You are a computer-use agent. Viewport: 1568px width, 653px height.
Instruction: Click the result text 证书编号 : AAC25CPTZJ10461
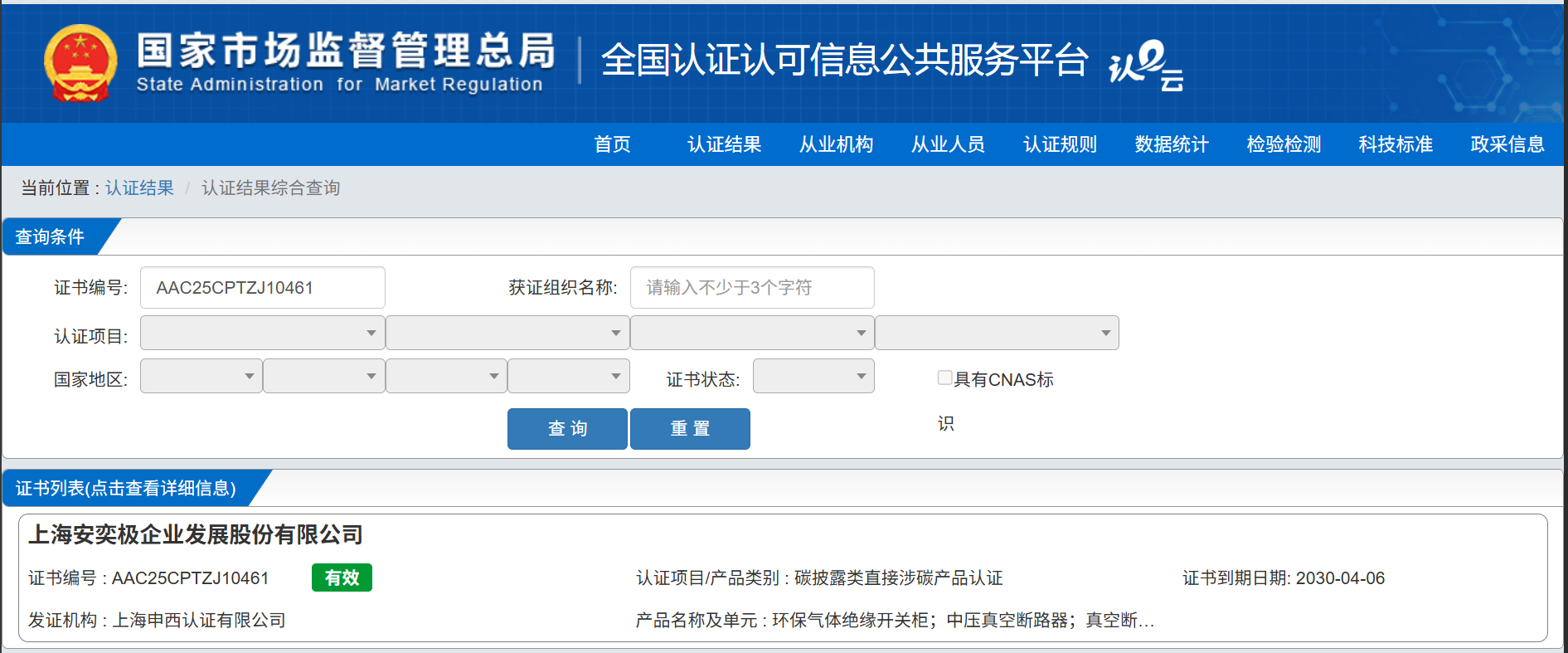click(x=148, y=578)
